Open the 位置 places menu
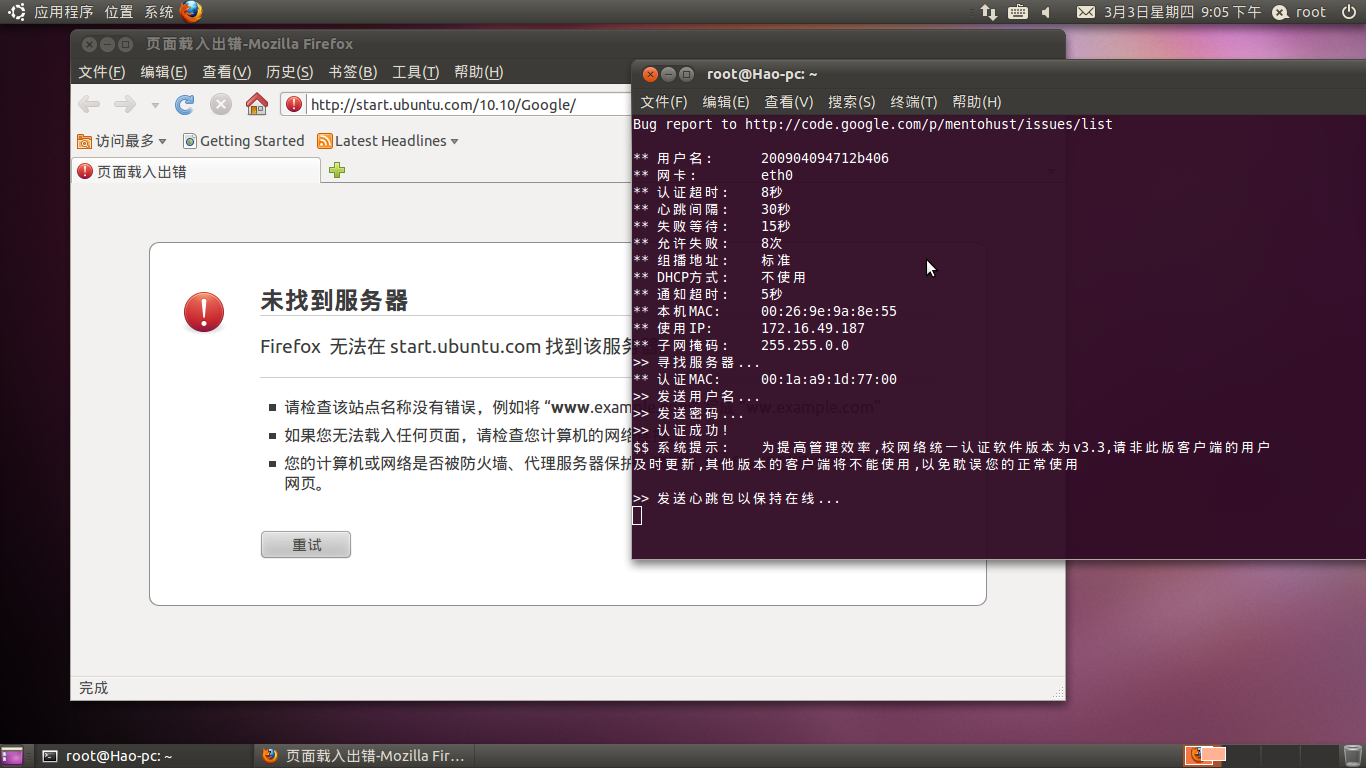Screen dimensions: 1366x768 [119, 12]
